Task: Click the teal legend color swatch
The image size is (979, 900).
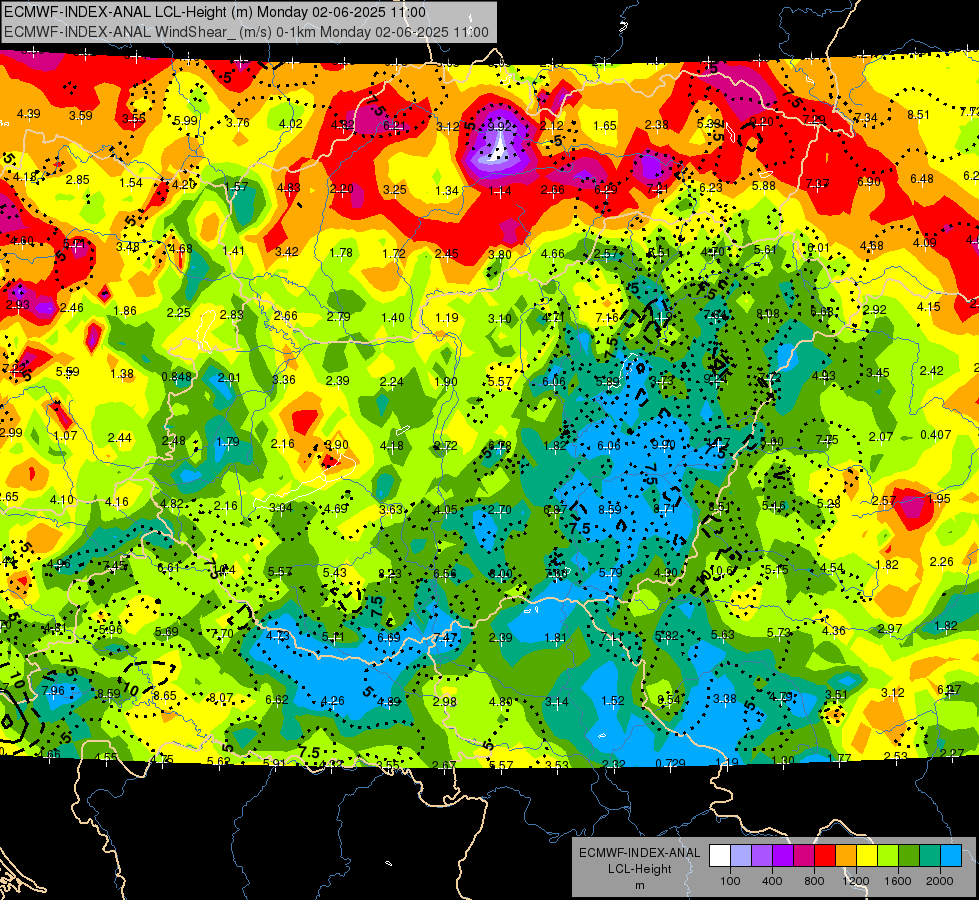Action: pyautogui.click(x=930, y=856)
